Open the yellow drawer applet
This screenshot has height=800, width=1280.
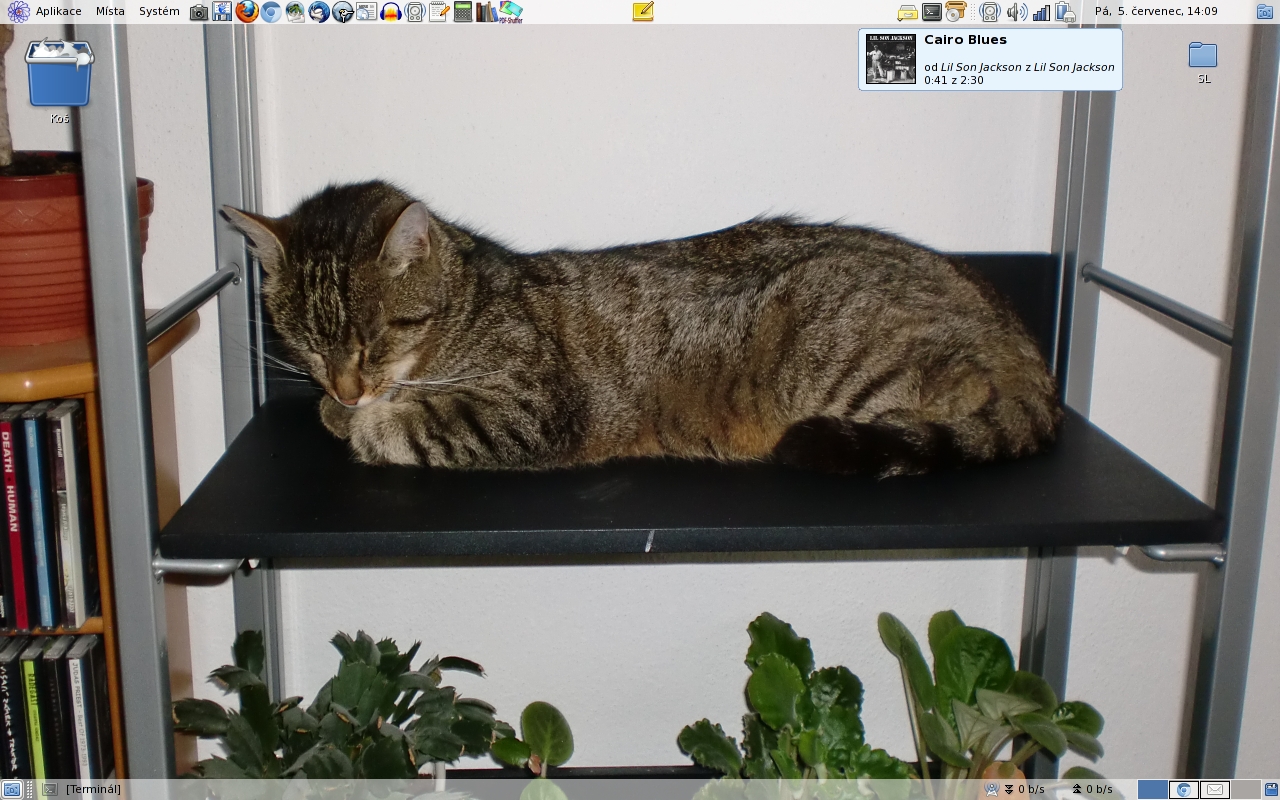coord(907,12)
